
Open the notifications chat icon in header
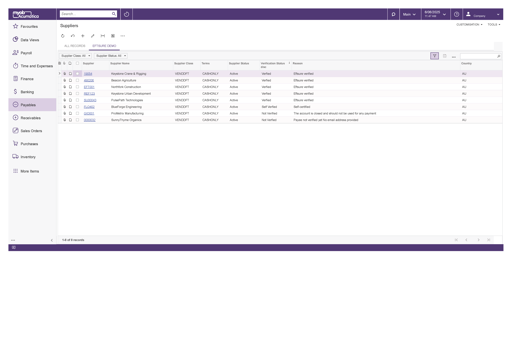click(393, 14)
